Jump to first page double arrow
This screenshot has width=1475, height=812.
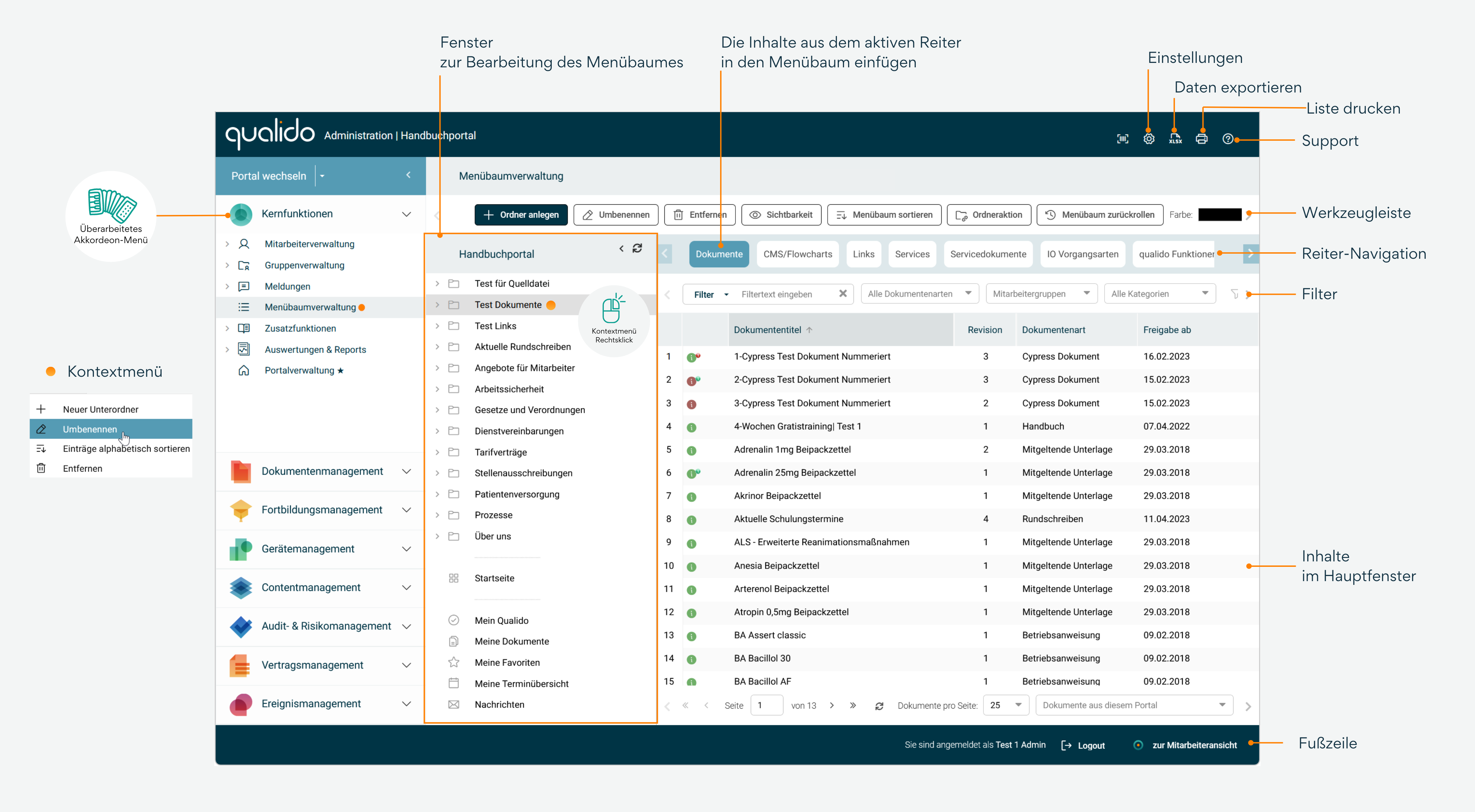(685, 706)
